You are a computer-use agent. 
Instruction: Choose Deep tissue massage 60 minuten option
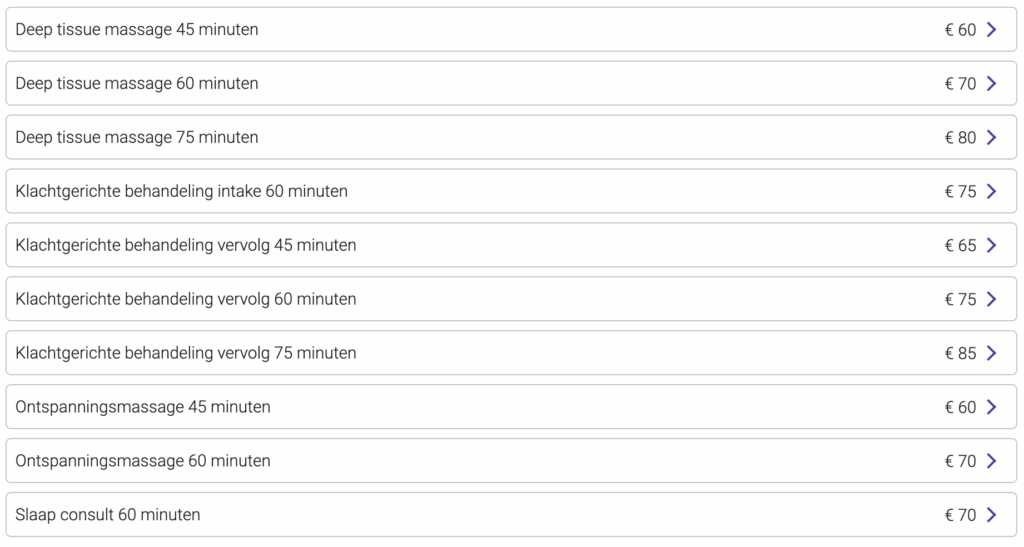point(137,84)
